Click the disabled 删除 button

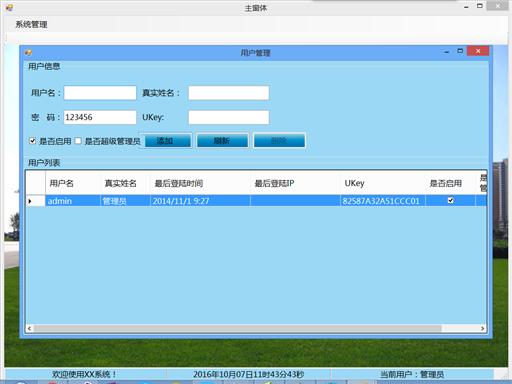tap(279, 141)
